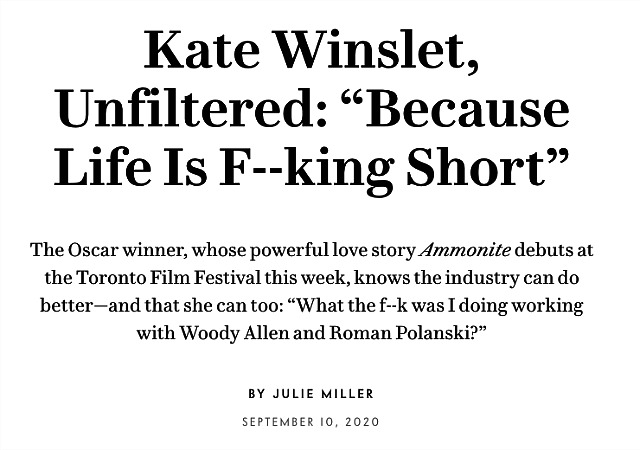The width and height of the screenshot is (640, 450).
Task: Open author Julie Miller's byline link
Action: click(323, 394)
